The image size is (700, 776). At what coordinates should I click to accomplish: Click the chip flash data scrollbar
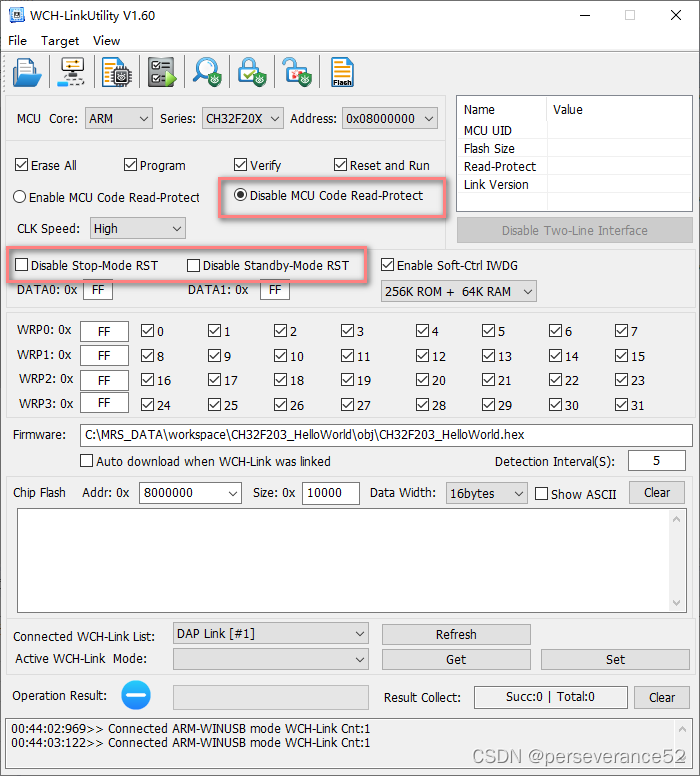tap(677, 560)
